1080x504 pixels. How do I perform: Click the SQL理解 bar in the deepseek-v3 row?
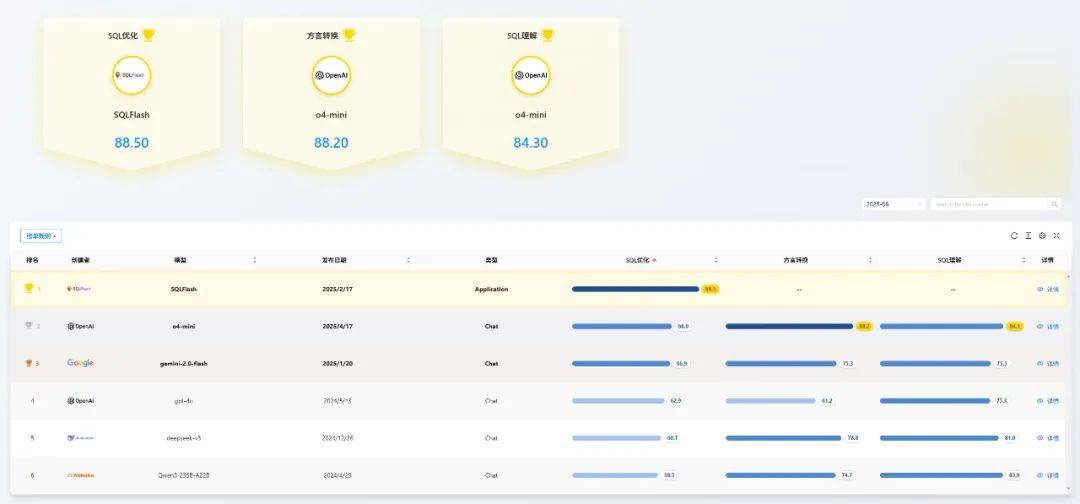pos(939,438)
